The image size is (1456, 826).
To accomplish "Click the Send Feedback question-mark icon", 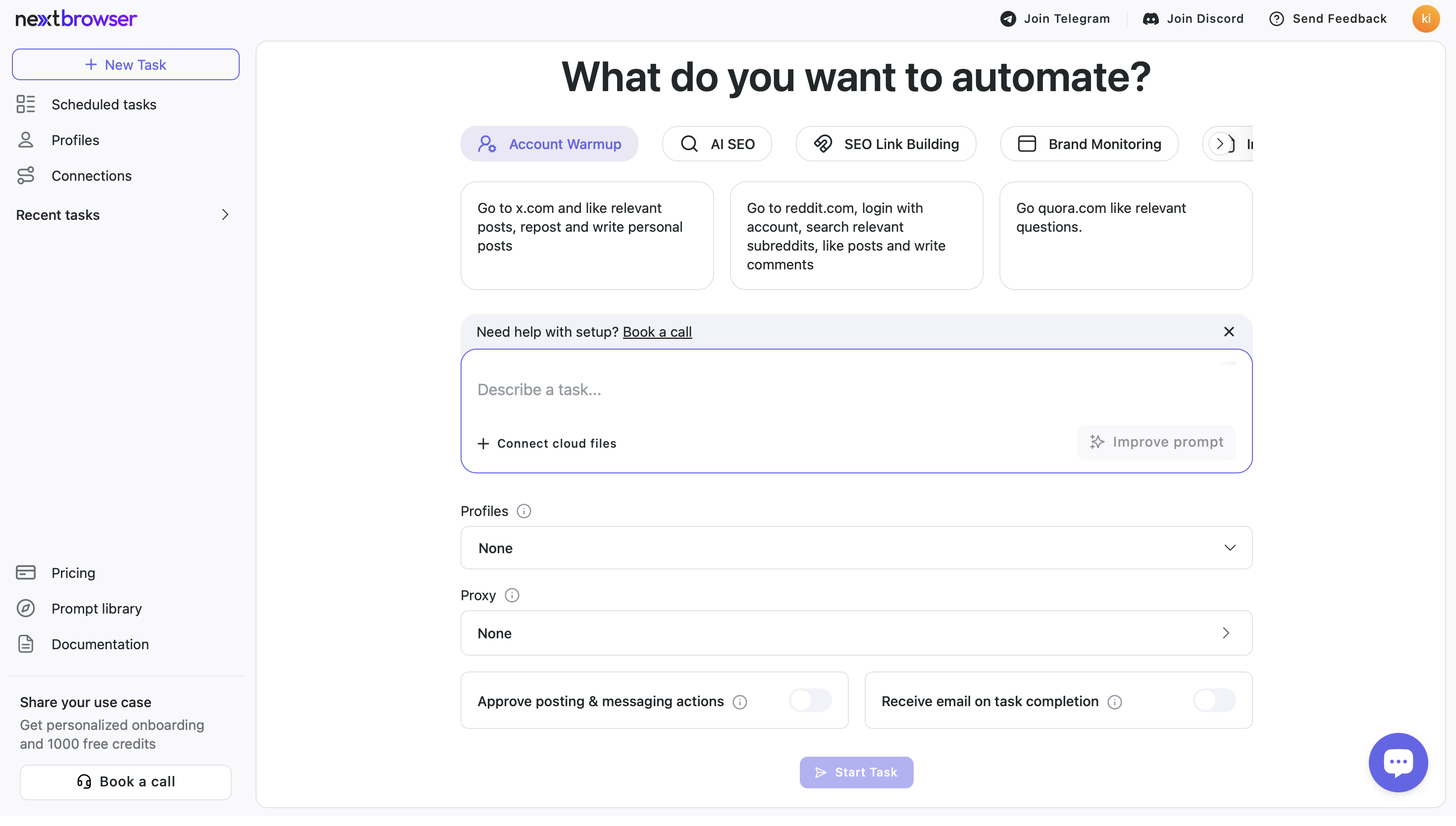I will coord(1276,19).
